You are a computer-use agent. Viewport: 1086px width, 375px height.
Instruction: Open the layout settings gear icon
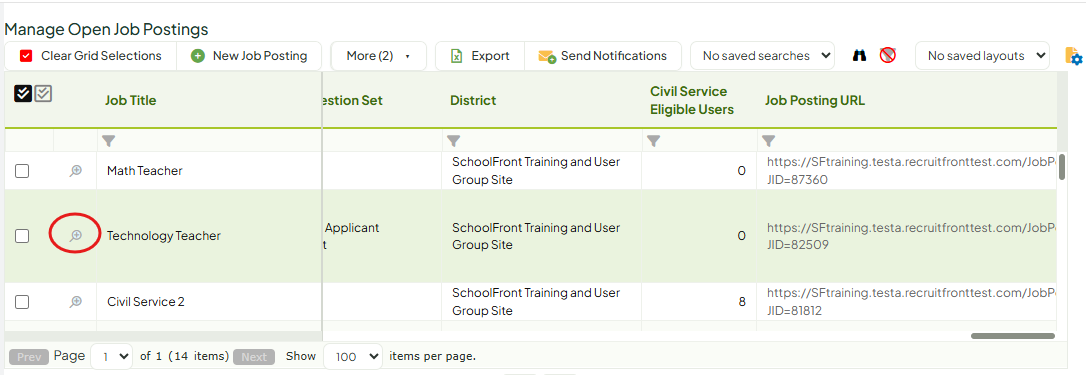pos(1073,56)
